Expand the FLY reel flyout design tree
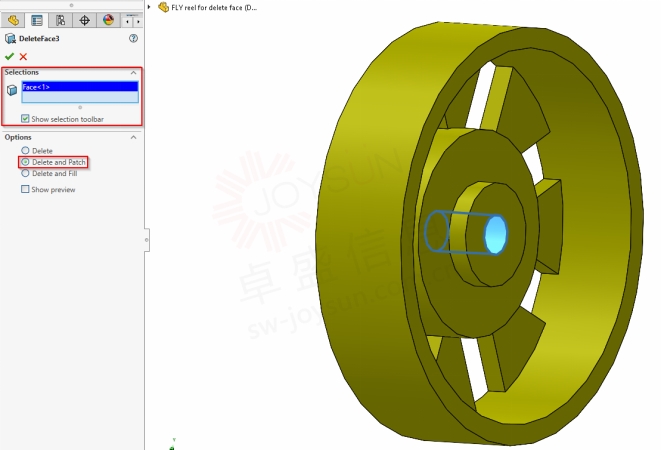Image resolution: width=662 pixels, height=450 pixels. pyautogui.click(x=150, y=6)
